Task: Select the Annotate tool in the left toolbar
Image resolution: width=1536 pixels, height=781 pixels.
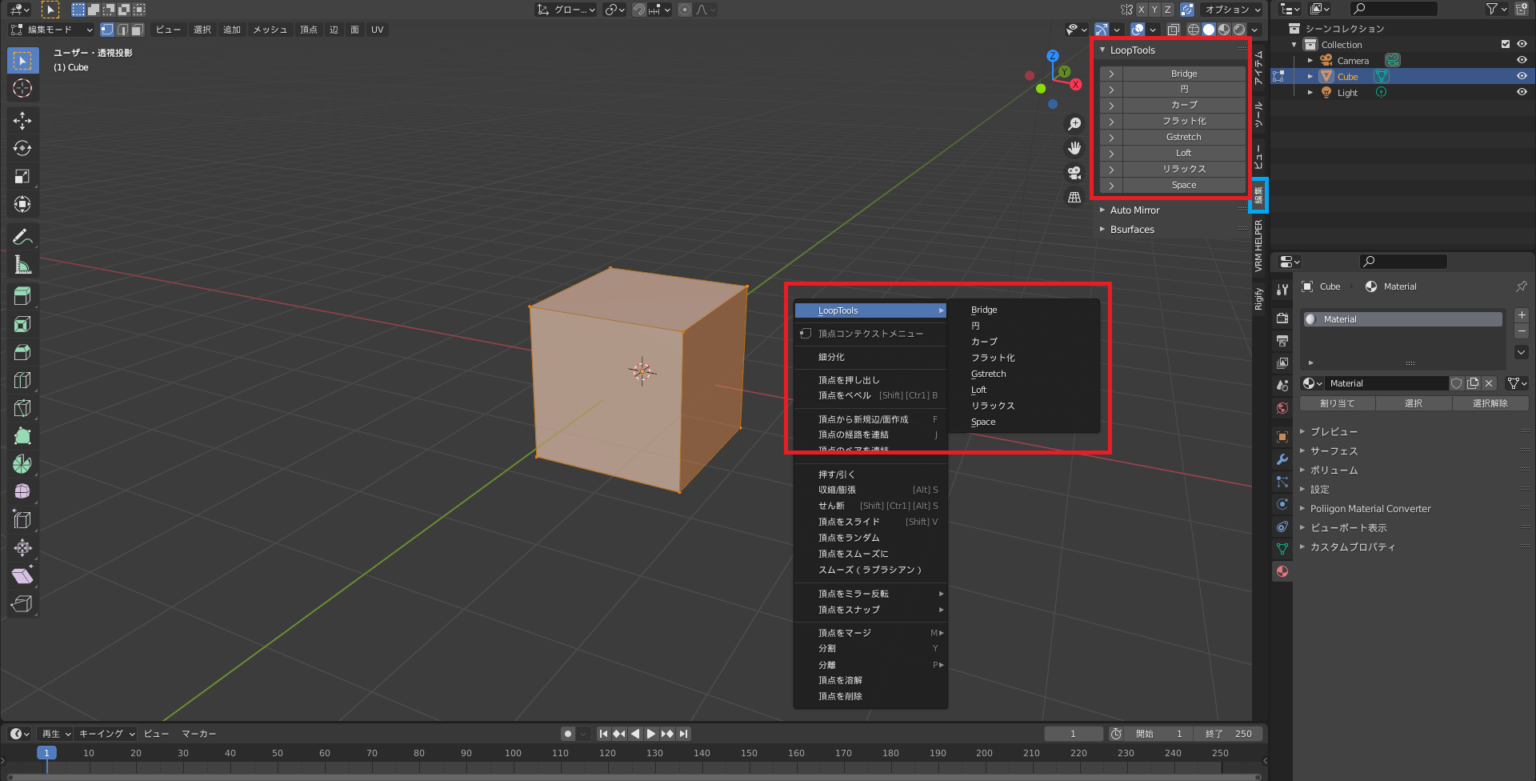Action: (22, 236)
